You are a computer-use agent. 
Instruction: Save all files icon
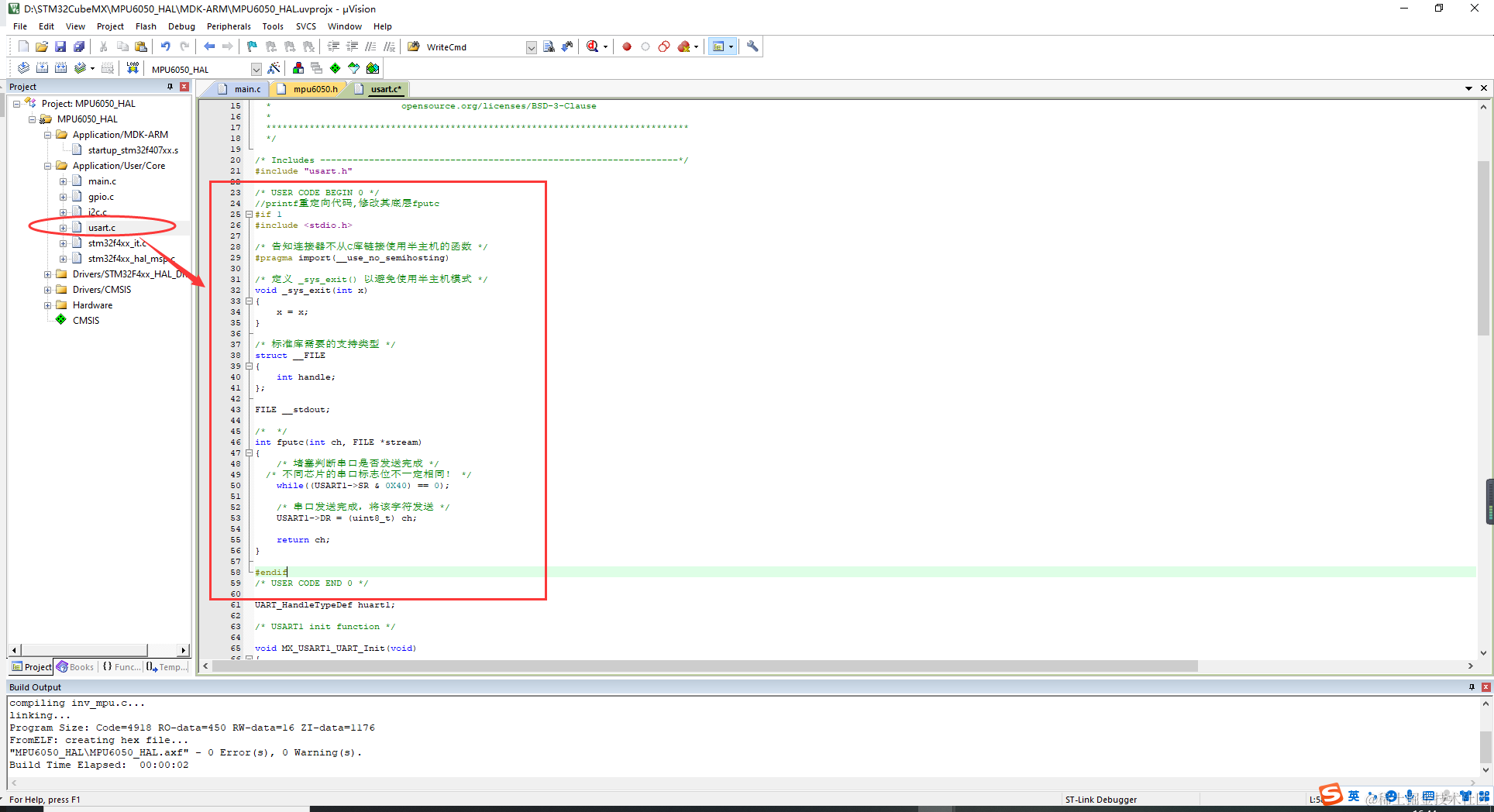click(x=79, y=46)
